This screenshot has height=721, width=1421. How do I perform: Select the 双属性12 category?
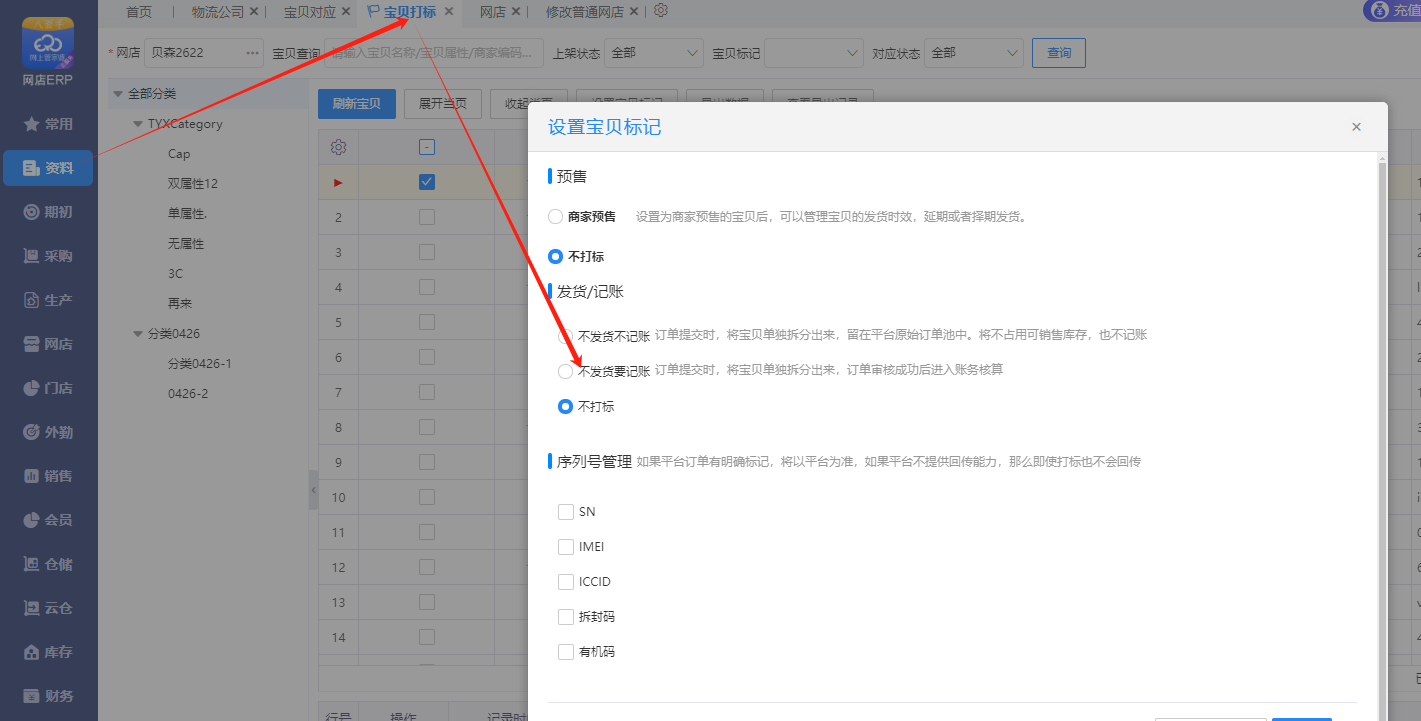(193, 184)
